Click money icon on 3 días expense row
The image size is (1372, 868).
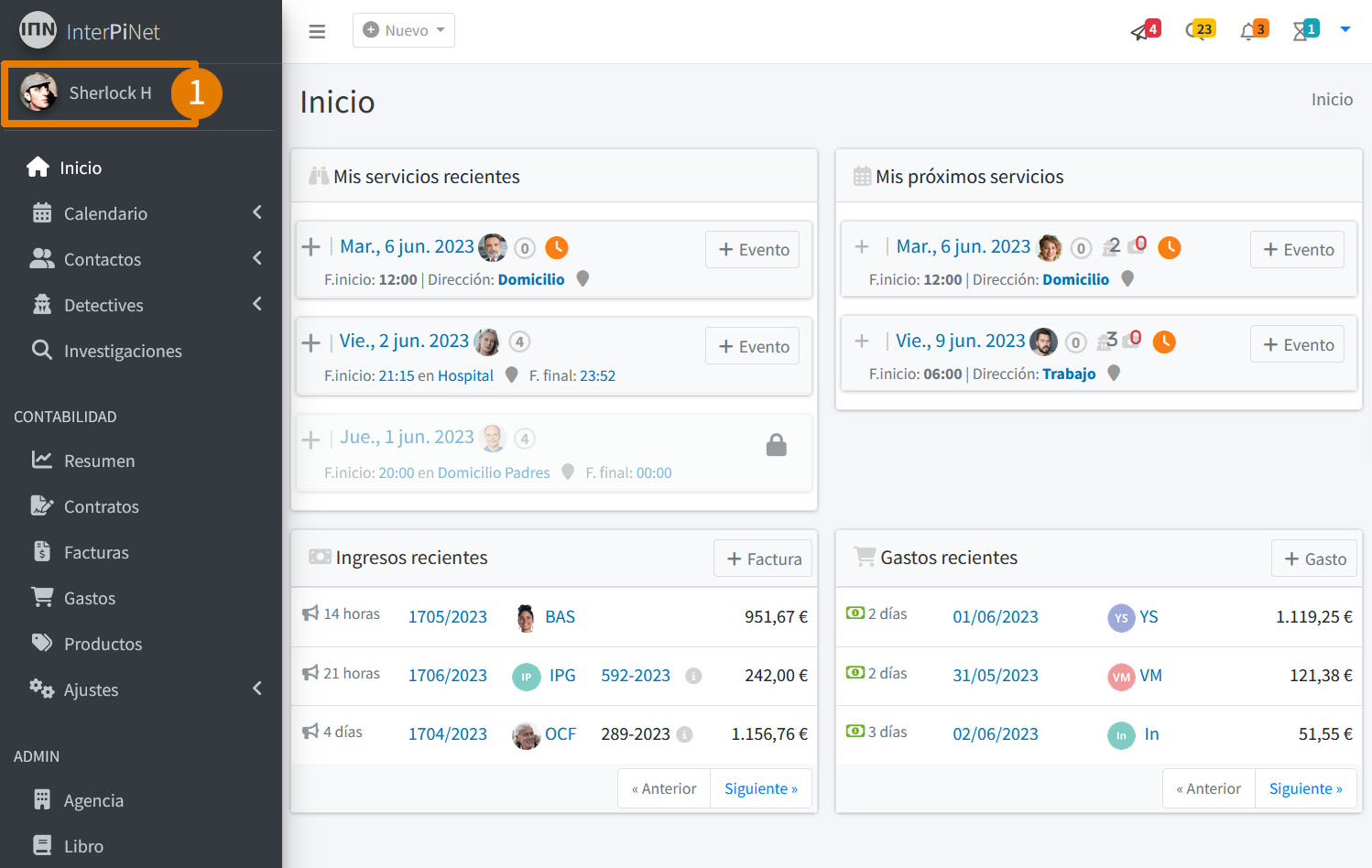tap(855, 731)
